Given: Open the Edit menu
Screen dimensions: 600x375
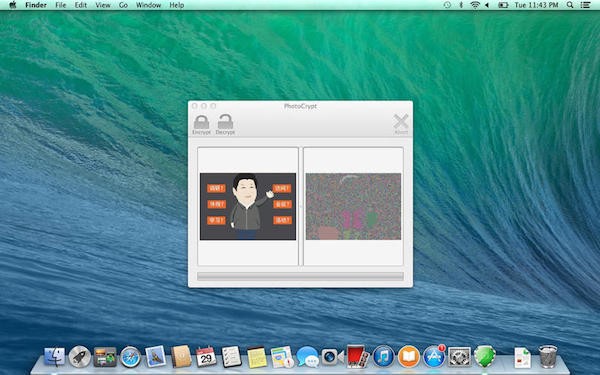Looking at the screenshot, I should click(80, 5).
